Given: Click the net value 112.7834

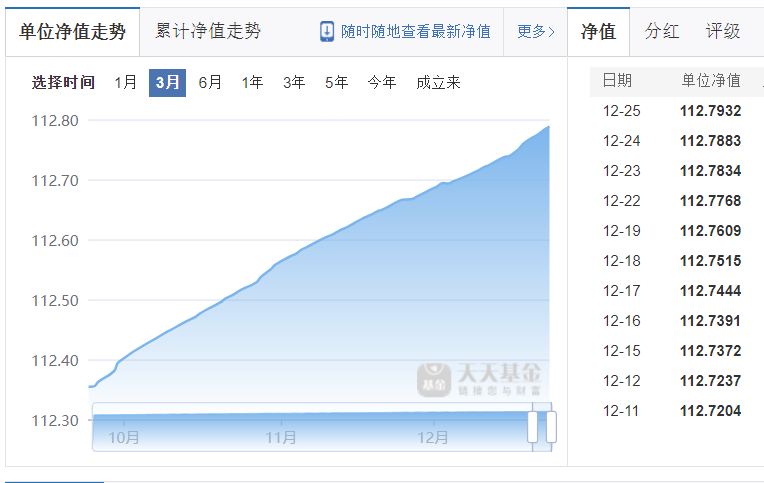Looking at the screenshot, I should tap(710, 171).
